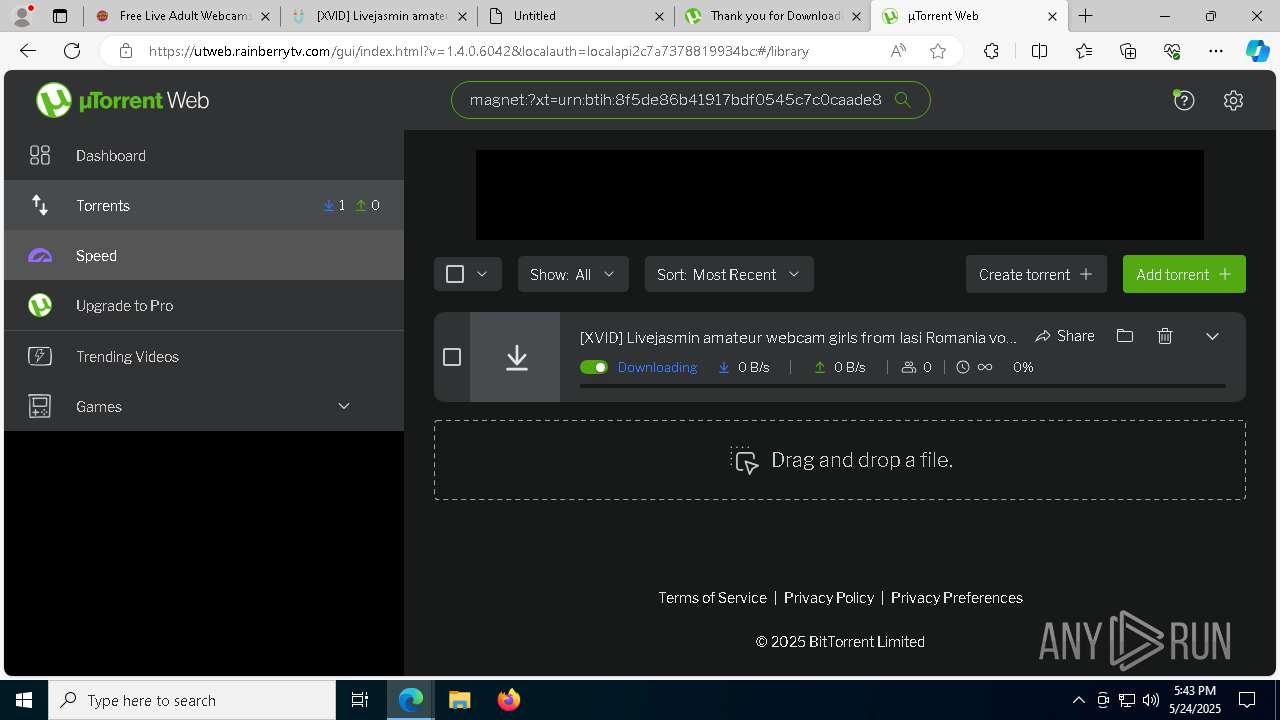Click the Trending Videos icon
This screenshot has width=1280, height=720.
[40, 356]
